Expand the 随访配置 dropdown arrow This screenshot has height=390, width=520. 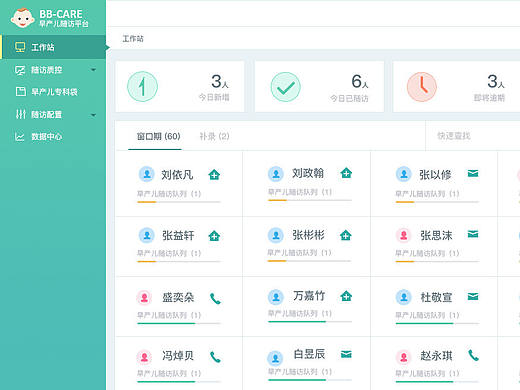[x=93, y=115]
